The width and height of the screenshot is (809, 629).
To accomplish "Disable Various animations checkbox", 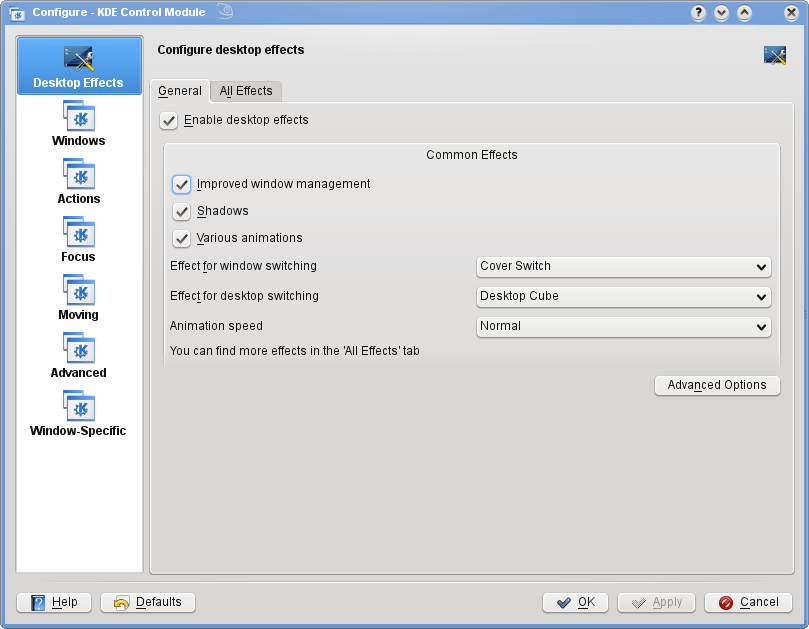I will 181,238.
